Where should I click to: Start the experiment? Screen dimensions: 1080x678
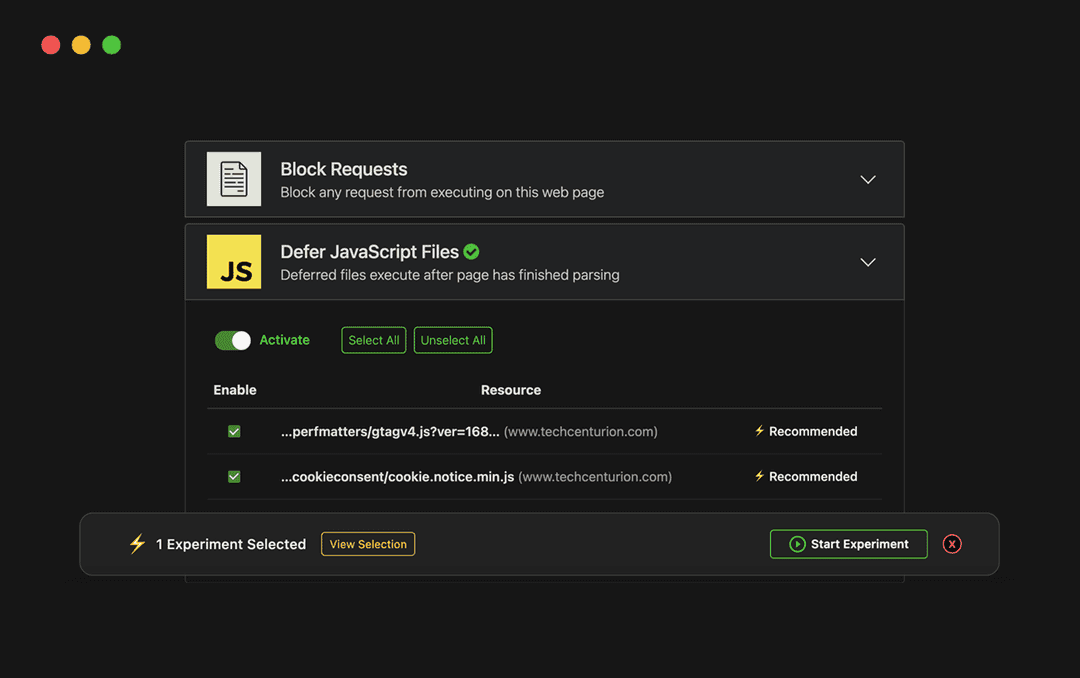coord(848,544)
